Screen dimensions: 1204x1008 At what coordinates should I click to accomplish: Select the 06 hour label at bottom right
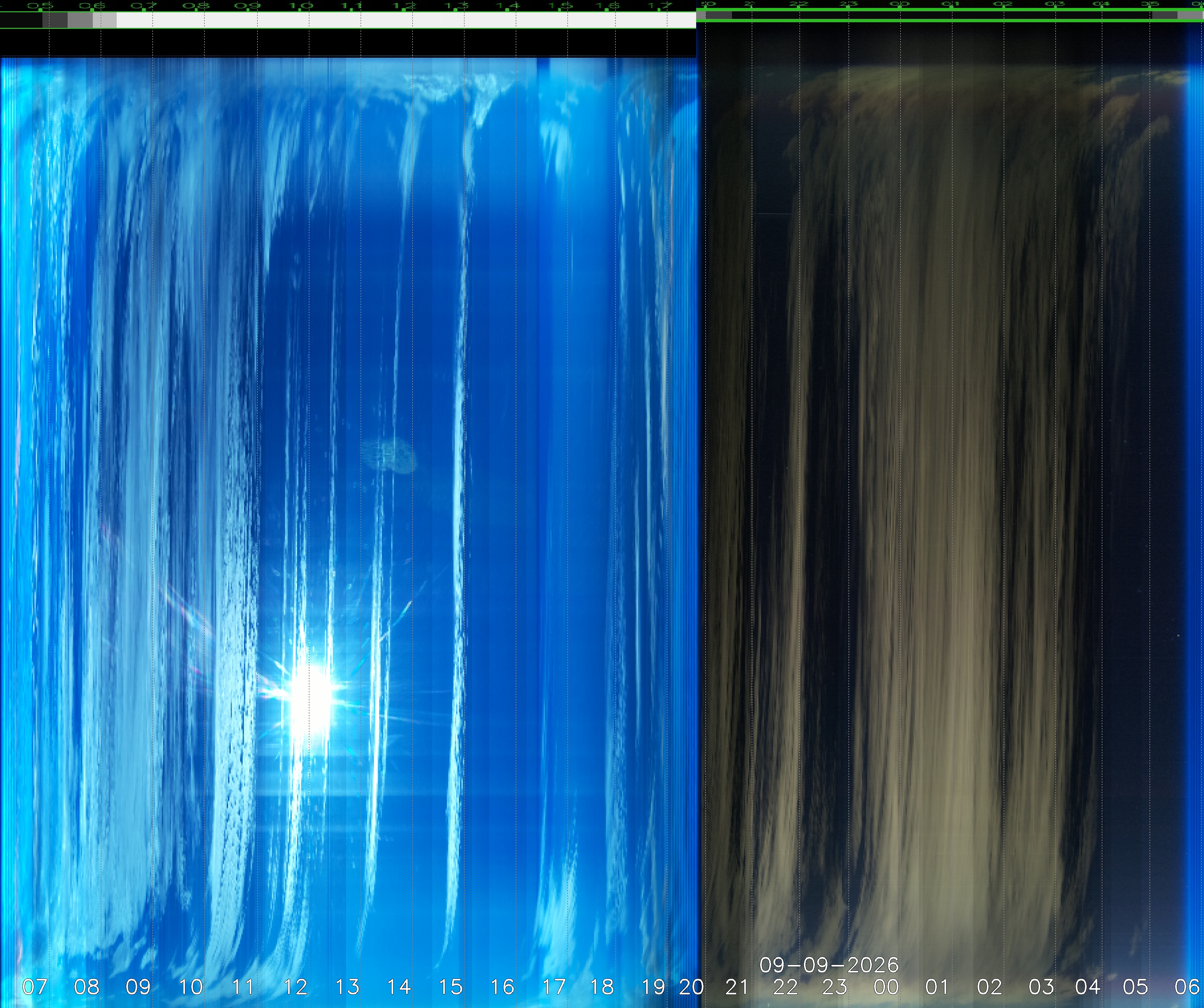pos(1187,987)
